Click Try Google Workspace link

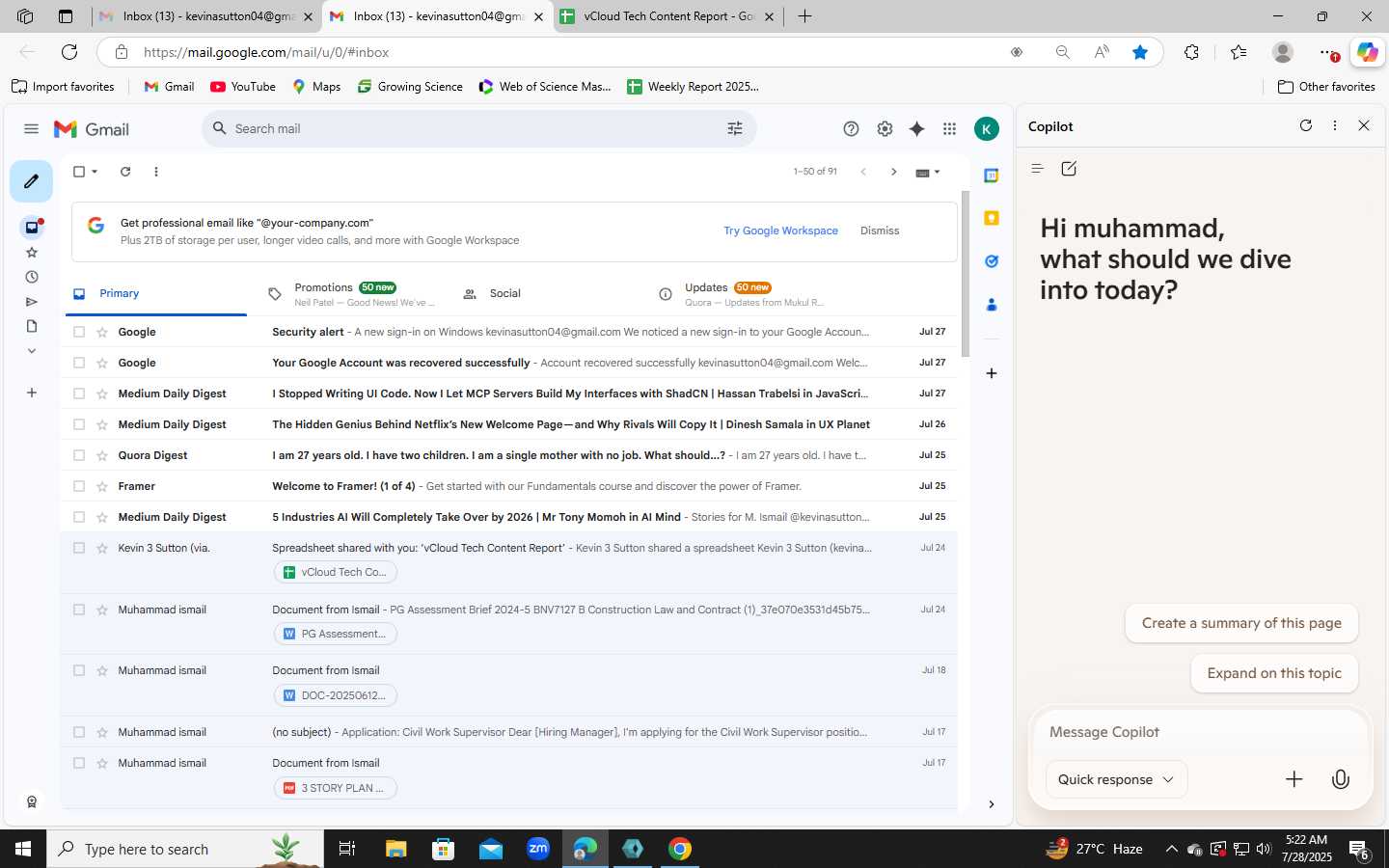pos(780,231)
